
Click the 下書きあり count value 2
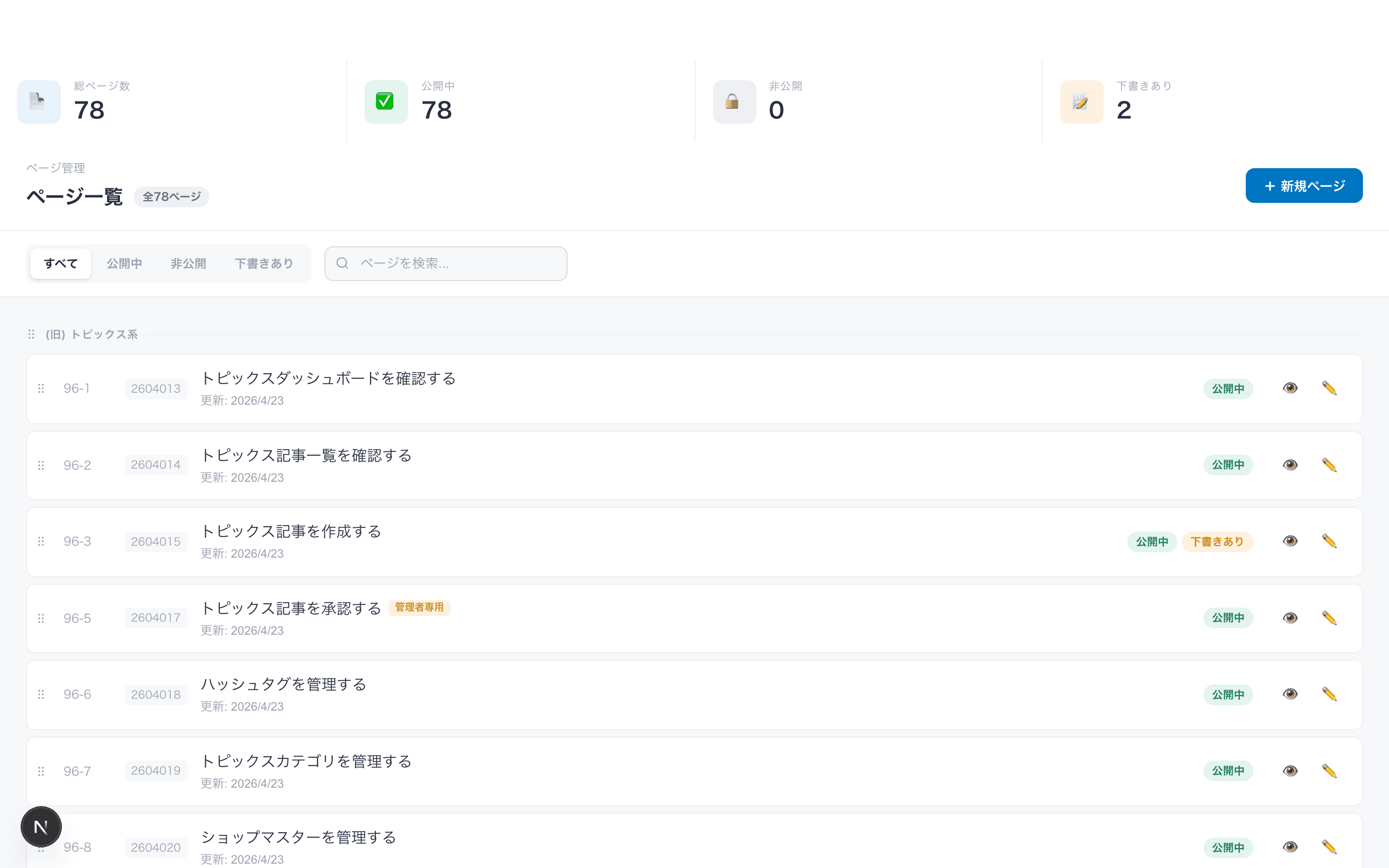1124,110
